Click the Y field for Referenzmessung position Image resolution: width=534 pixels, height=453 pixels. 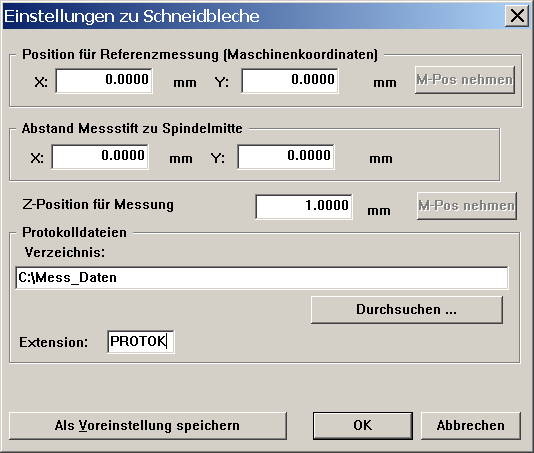click(290, 80)
